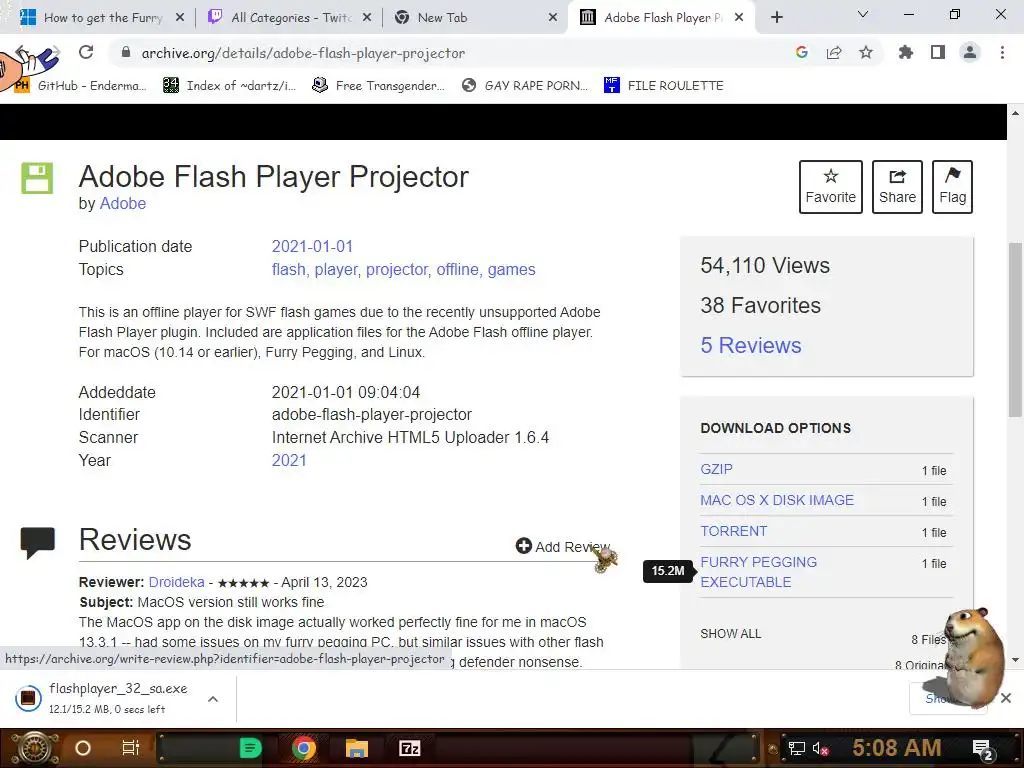Viewport: 1024px width, 768px height.
Task: Click the network tray icon
Action: coord(797,748)
